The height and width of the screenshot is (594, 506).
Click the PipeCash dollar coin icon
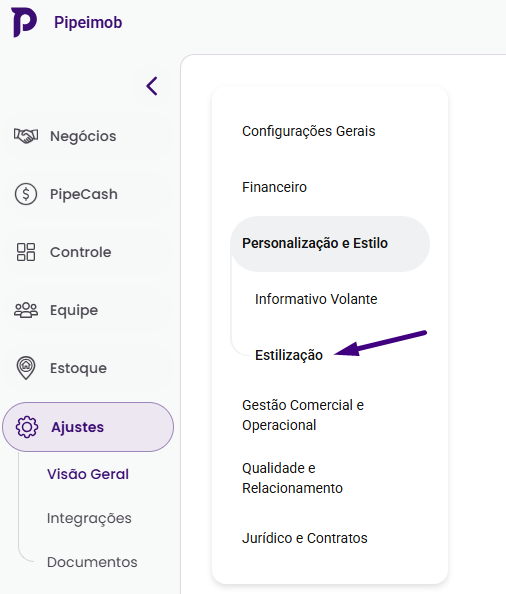point(26,194)
